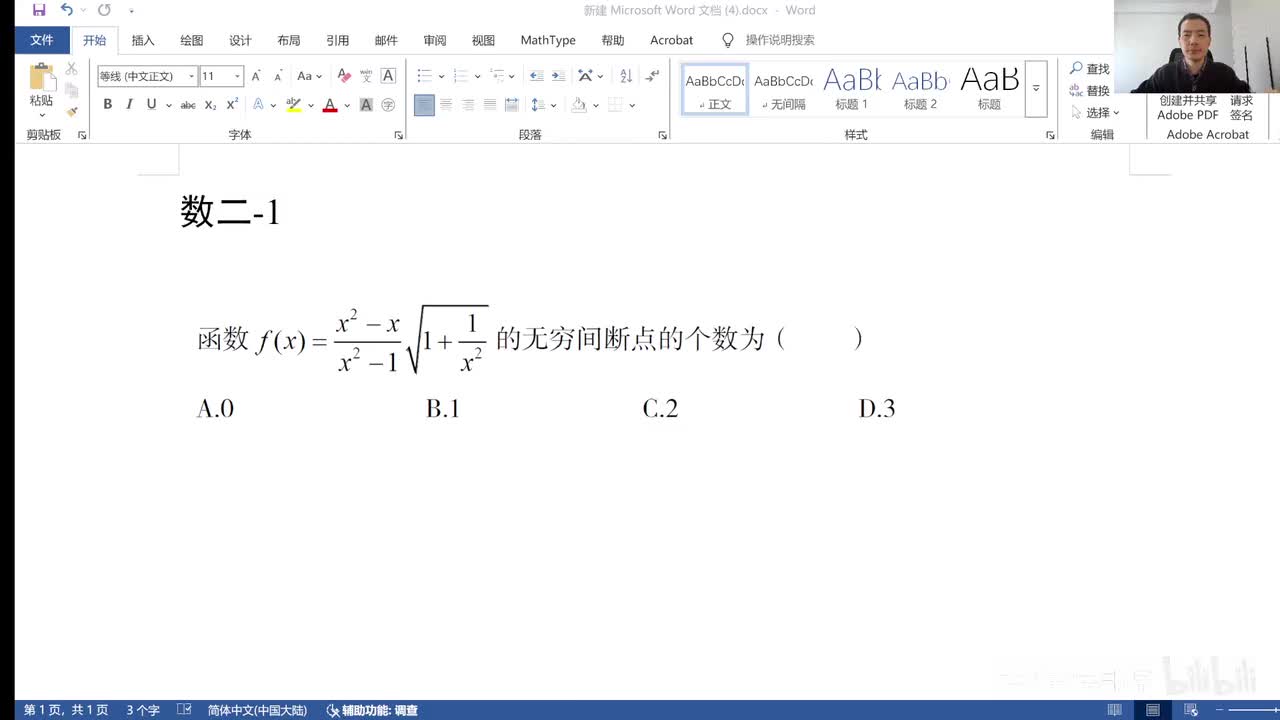Viewport: 1280px width, 720px height.
Task: Apply superscript formatting
Action: pyautogui.click(x=232, y=105)
